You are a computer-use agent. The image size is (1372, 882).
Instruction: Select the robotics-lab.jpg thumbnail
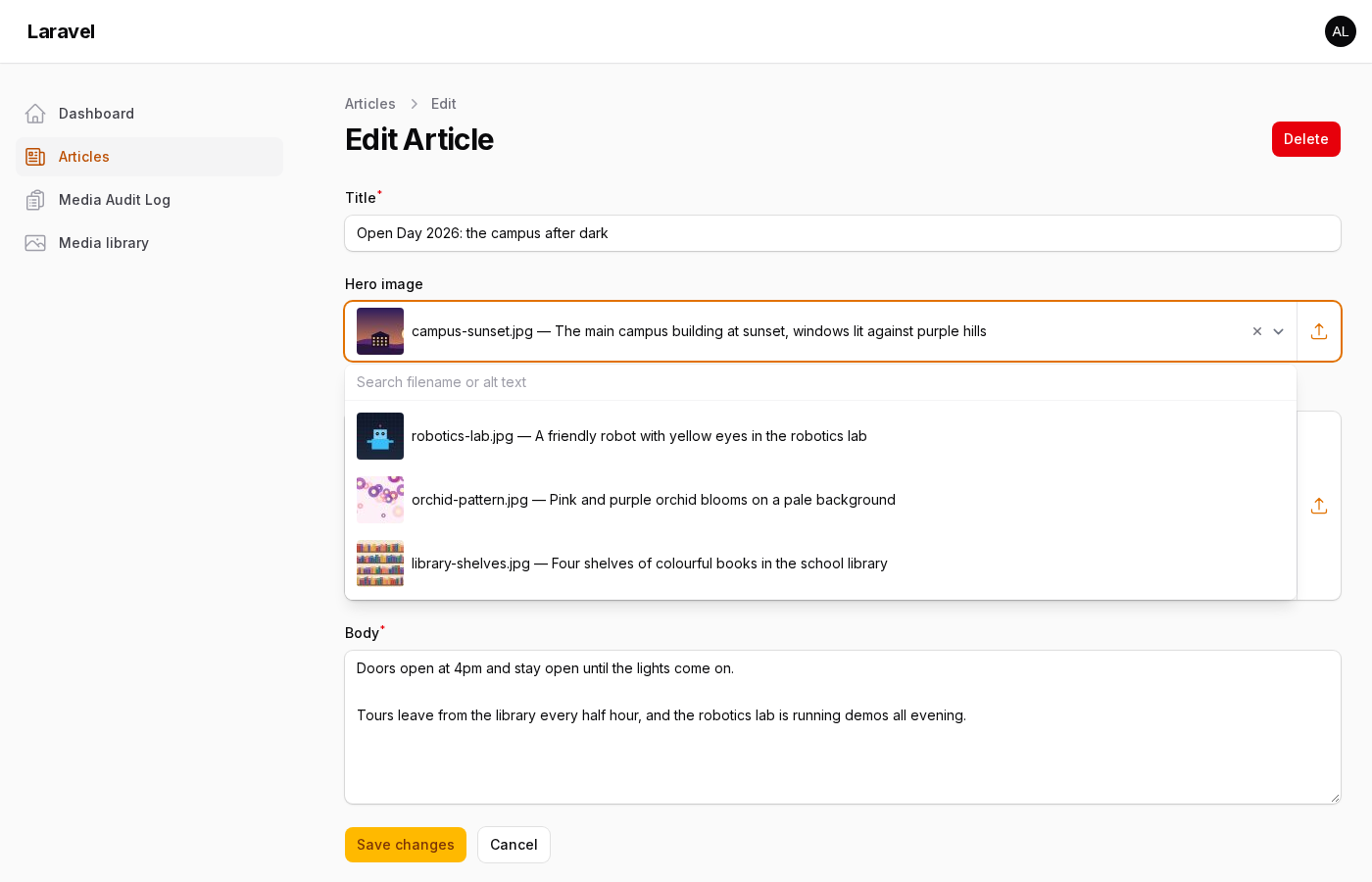click(x=380, y=436)
